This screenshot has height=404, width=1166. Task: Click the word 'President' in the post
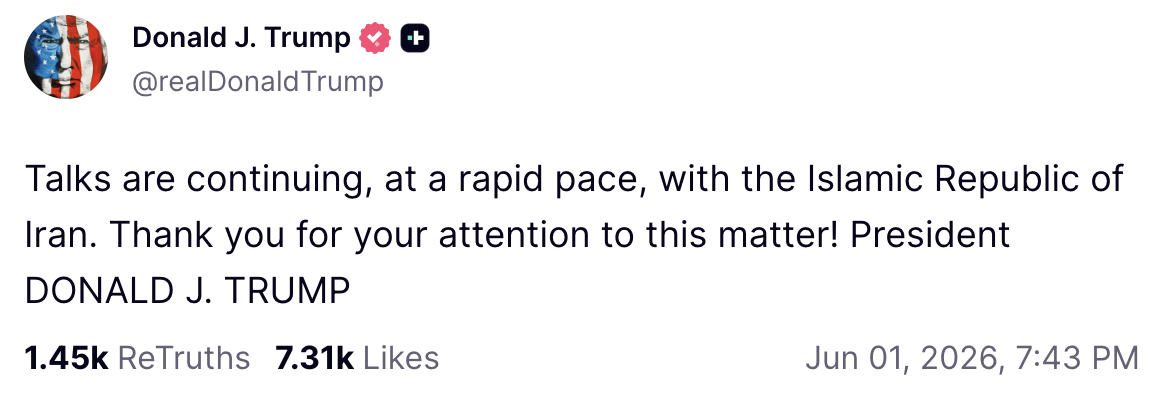click(x=930, y=235)
